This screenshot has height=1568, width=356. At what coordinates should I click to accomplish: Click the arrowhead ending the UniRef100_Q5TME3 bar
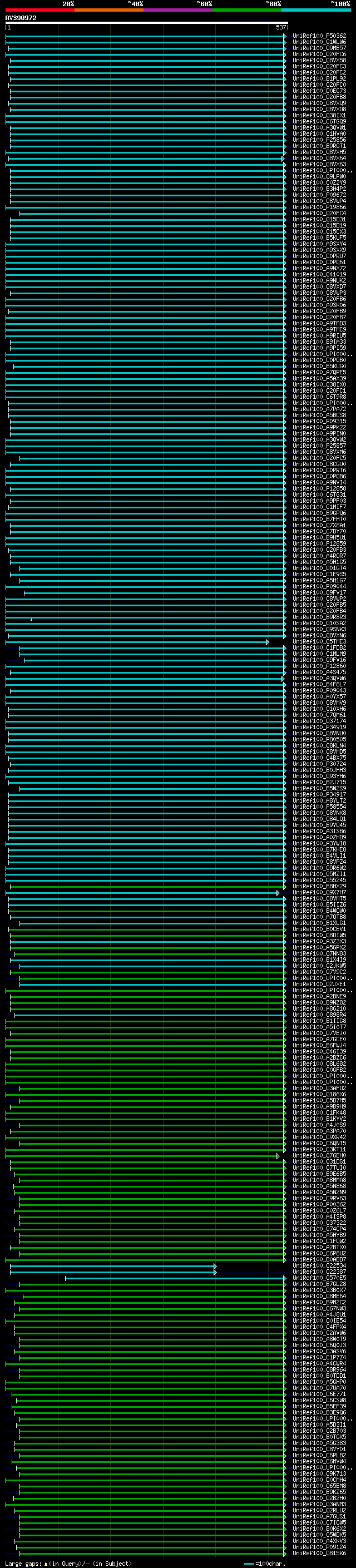(266, 642)
